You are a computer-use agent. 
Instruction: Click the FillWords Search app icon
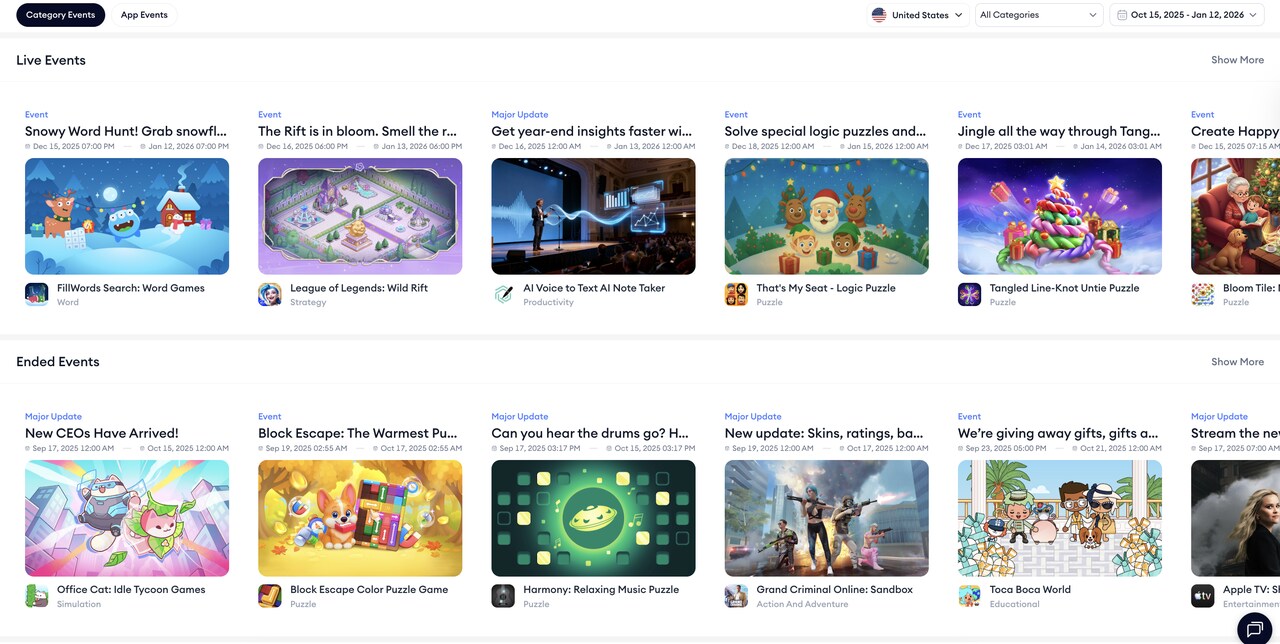click(37, 294)
